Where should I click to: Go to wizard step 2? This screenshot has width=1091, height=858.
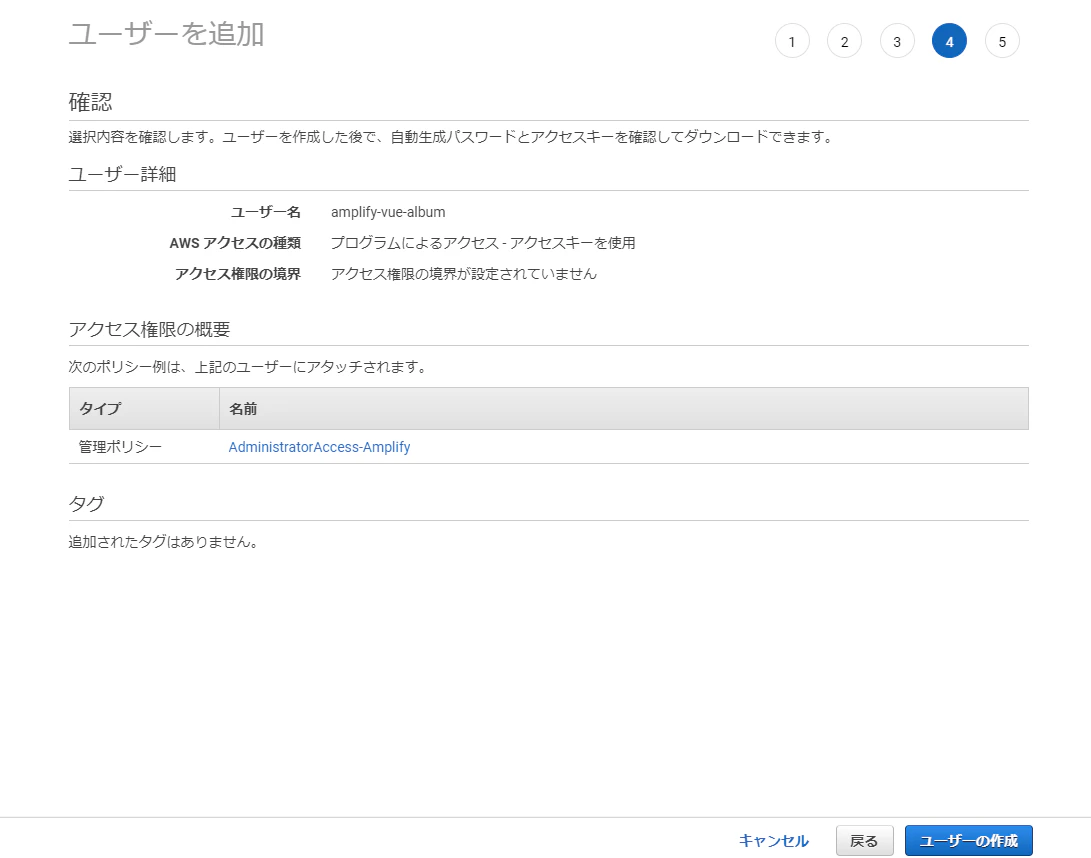point(844,41)
